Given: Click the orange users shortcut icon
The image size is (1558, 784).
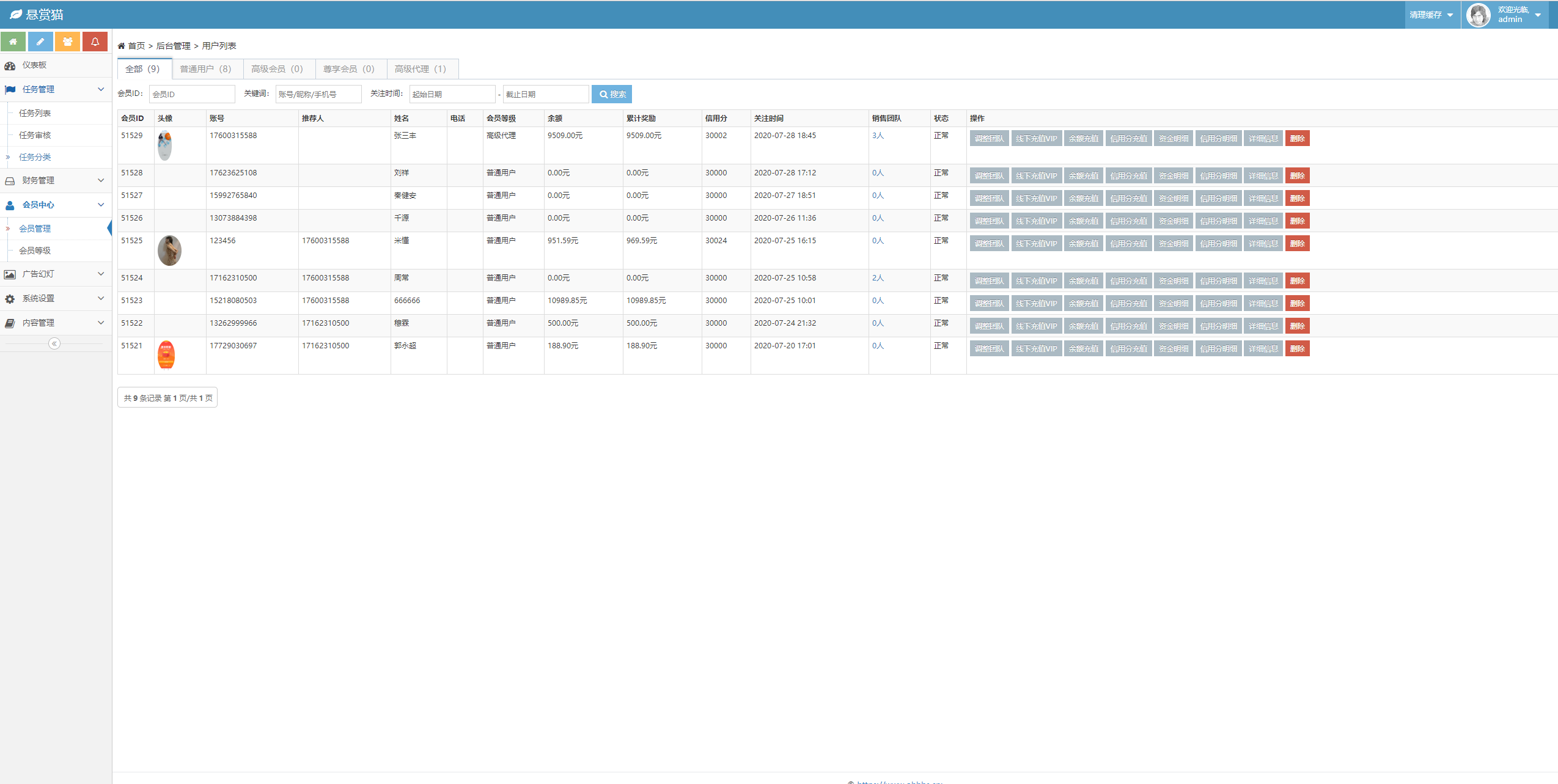Looking at the screenshot, I should click(67, 42).
